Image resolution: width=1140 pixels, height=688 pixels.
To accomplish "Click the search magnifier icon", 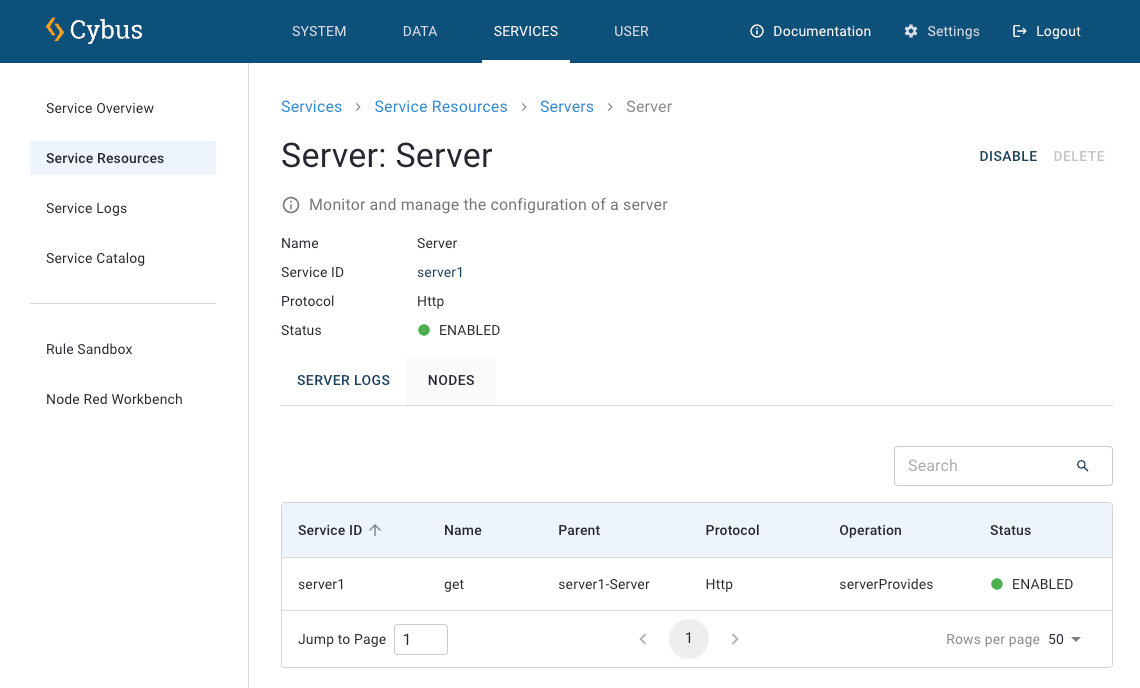I will click(x=1082, y=466).
